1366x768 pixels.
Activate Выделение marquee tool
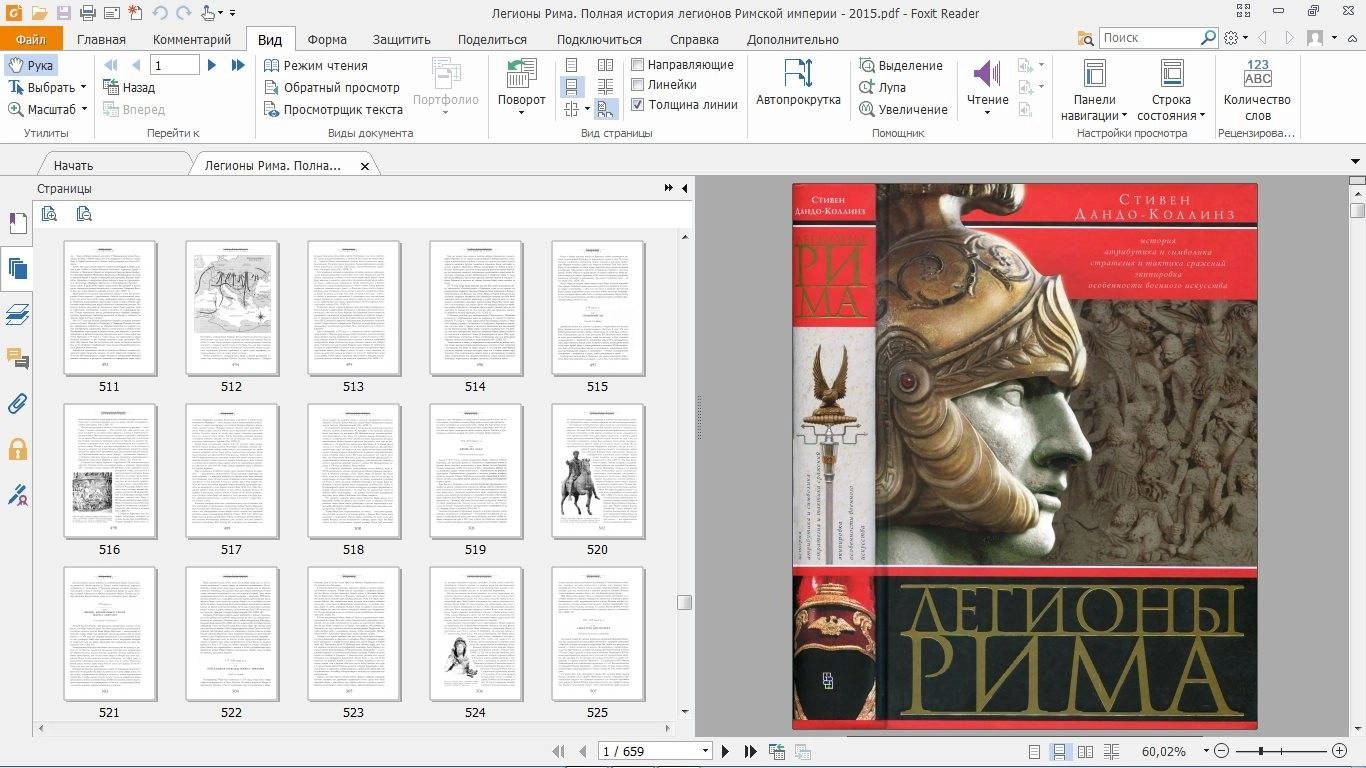[901, 65]
